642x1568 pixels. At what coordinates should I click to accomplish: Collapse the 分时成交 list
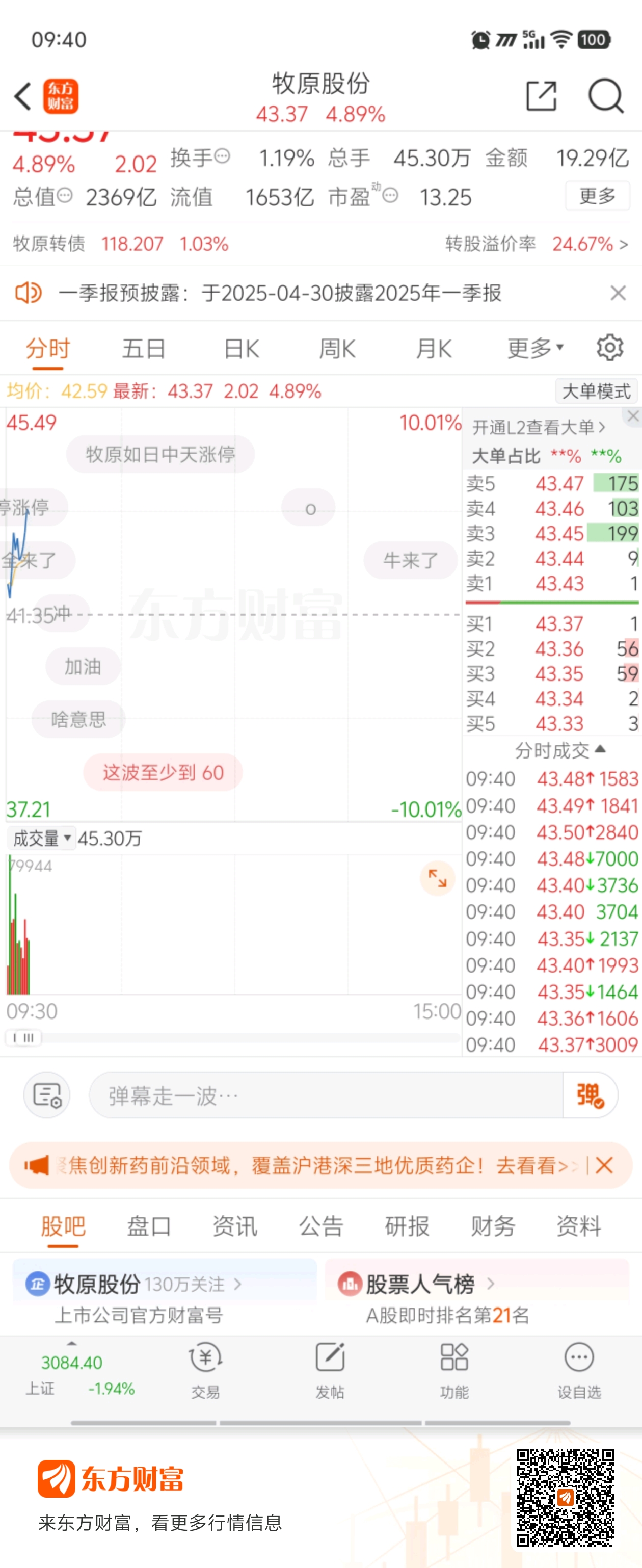tap(600, 749)
